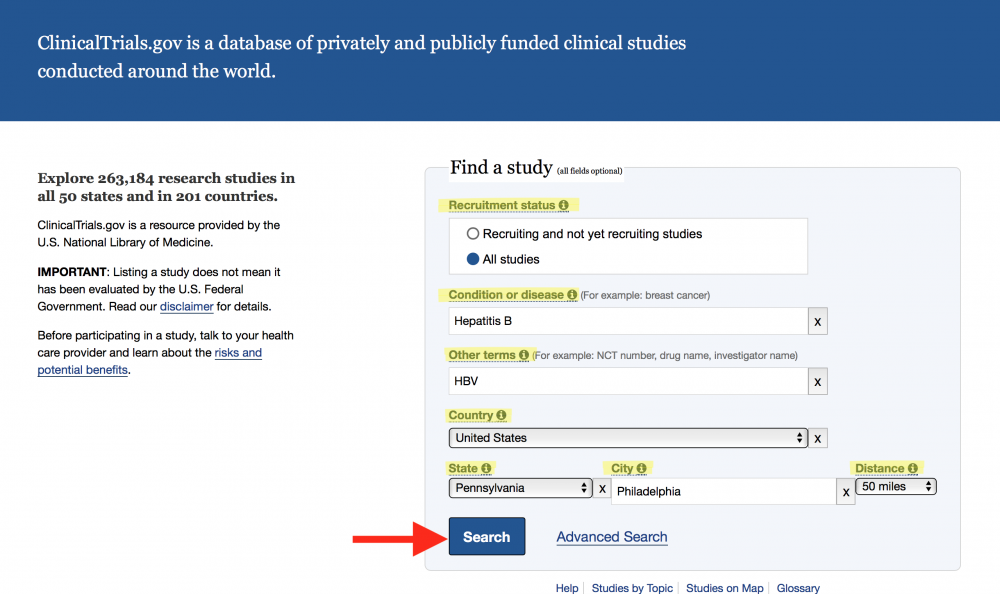Open the Country dropdown showing United States

coord(628,438)
